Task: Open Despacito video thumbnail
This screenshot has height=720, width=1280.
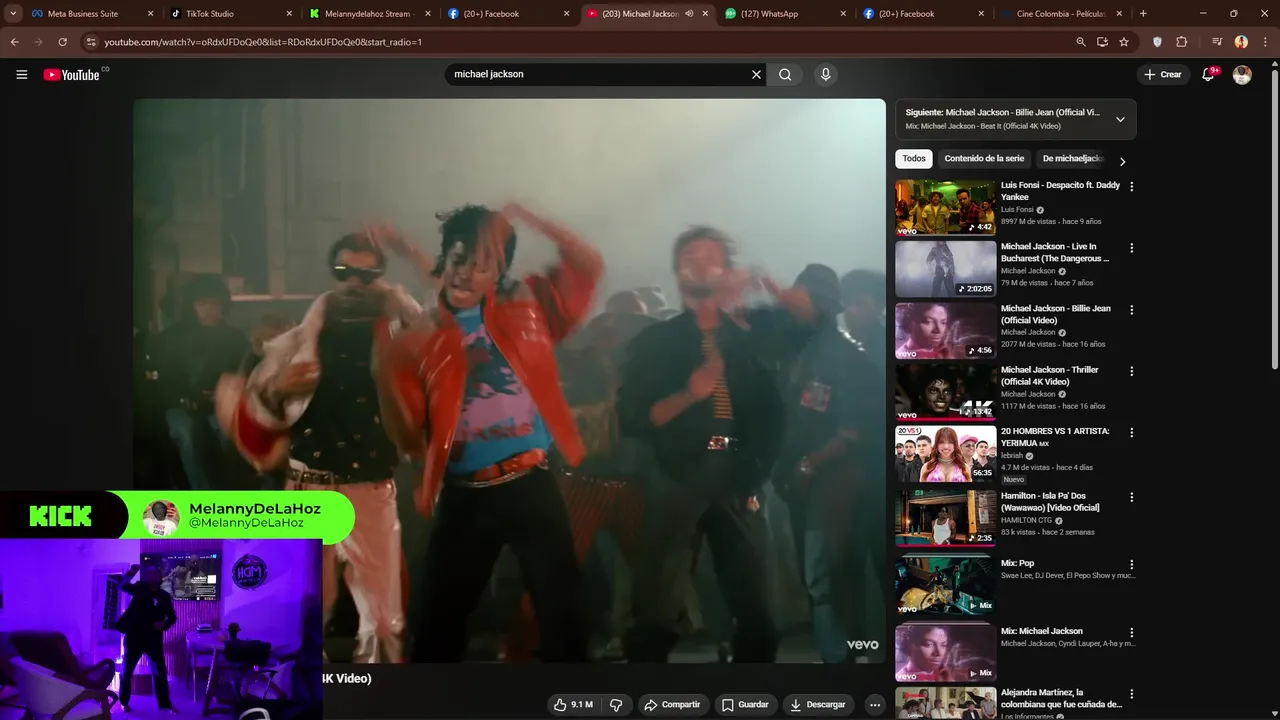Action: pos(945,208)
